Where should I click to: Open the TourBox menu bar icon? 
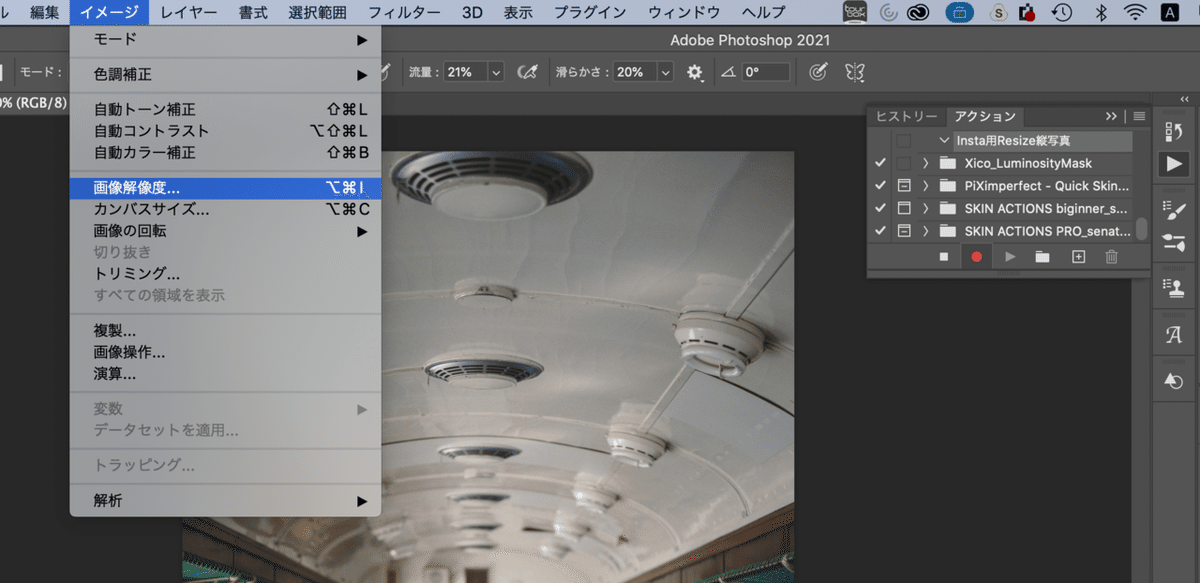tap(855, 12)
